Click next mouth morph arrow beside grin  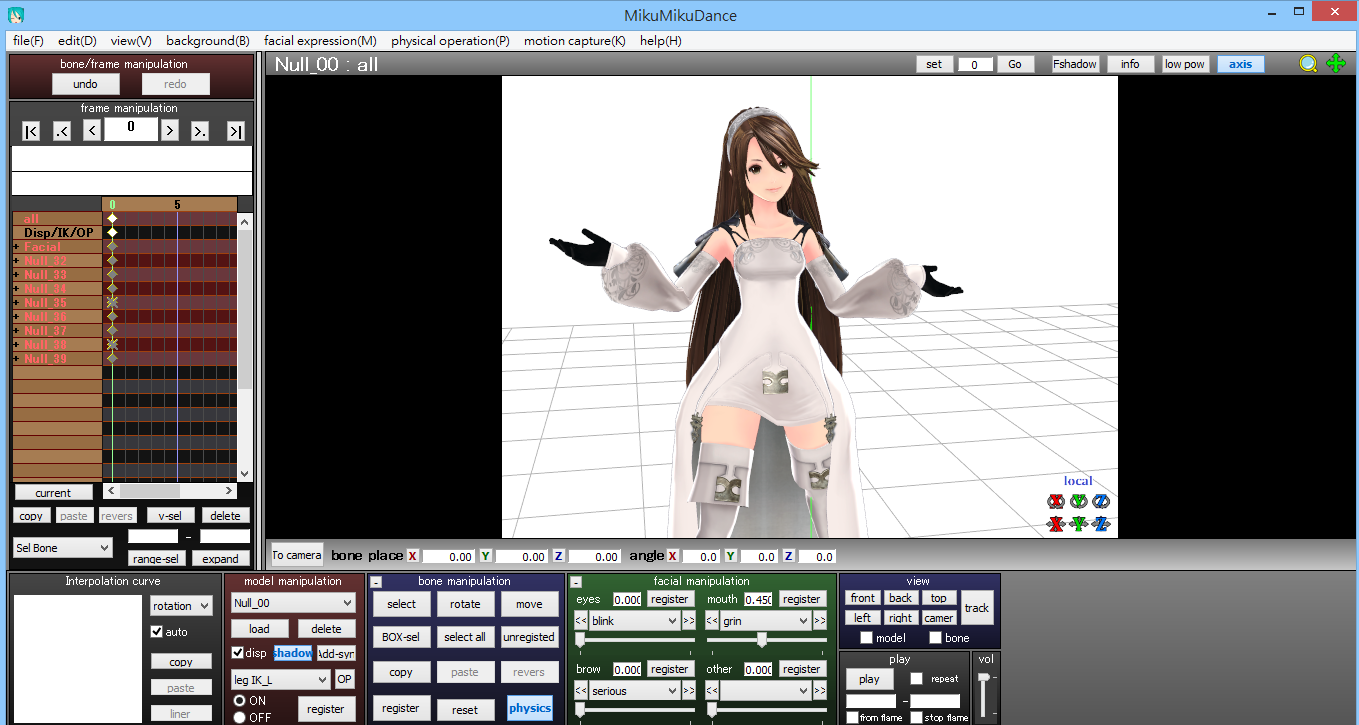[820, 621]
